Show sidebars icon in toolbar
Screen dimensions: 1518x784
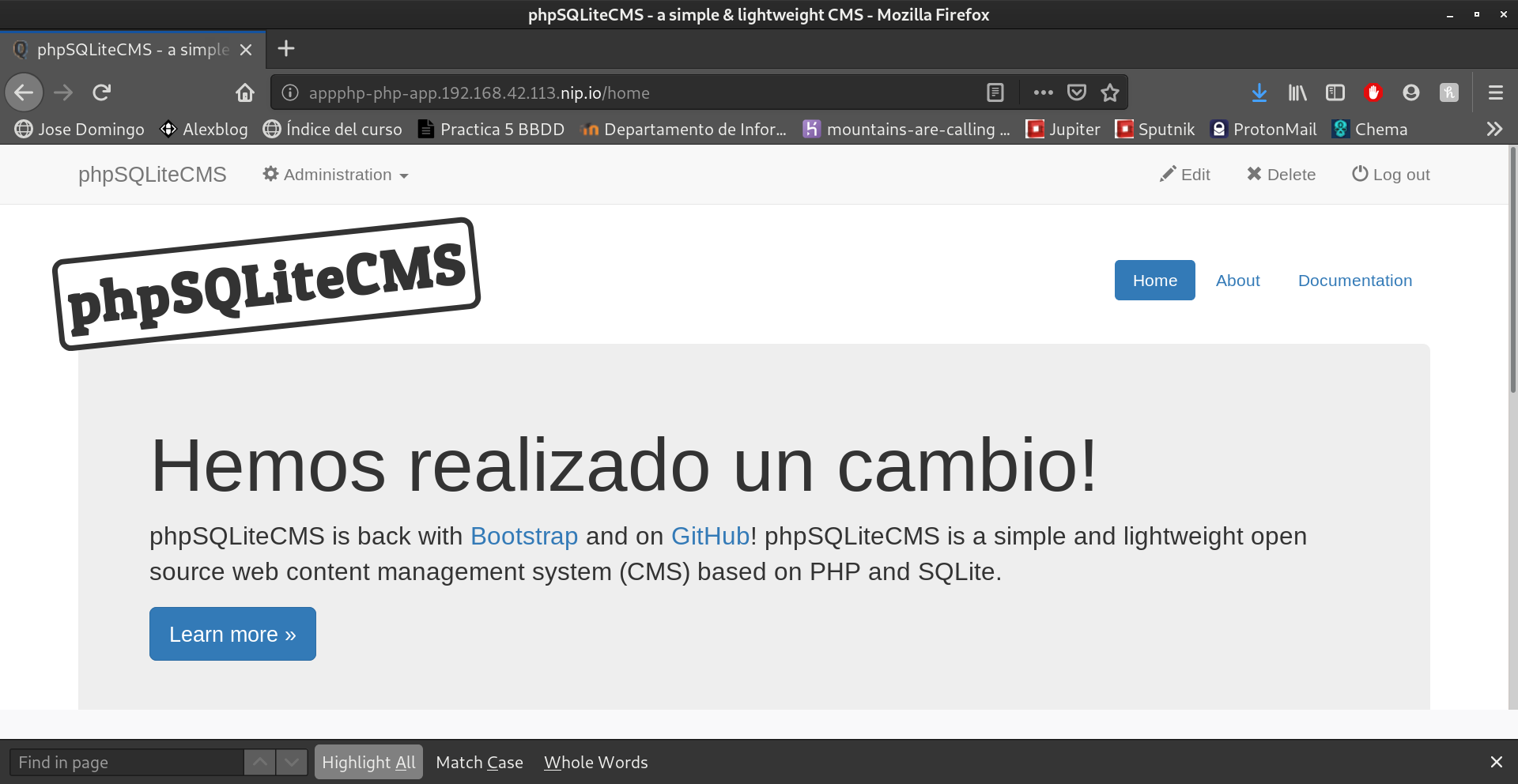1335,92
